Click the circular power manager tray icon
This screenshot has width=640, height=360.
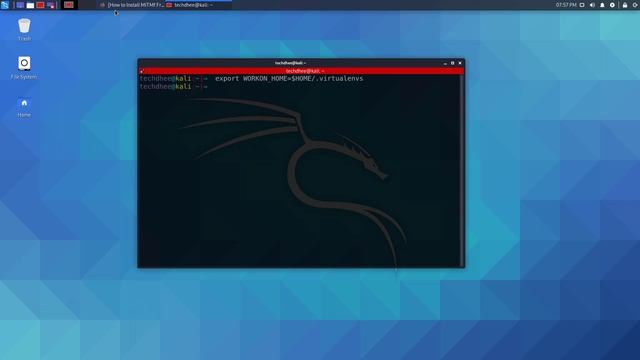(612, 5)
